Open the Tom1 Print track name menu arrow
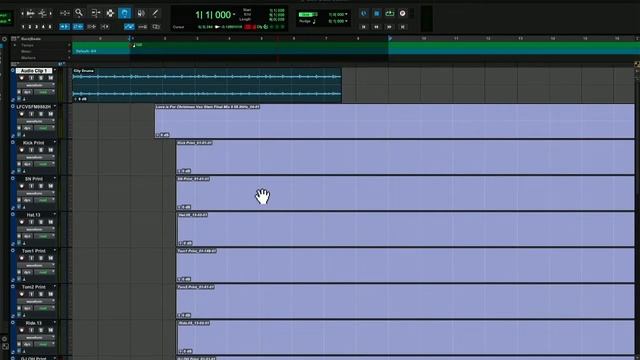Image resolution: width=640 pixels, height=360 pixels. pyautogui.click(x=55, y=250)
